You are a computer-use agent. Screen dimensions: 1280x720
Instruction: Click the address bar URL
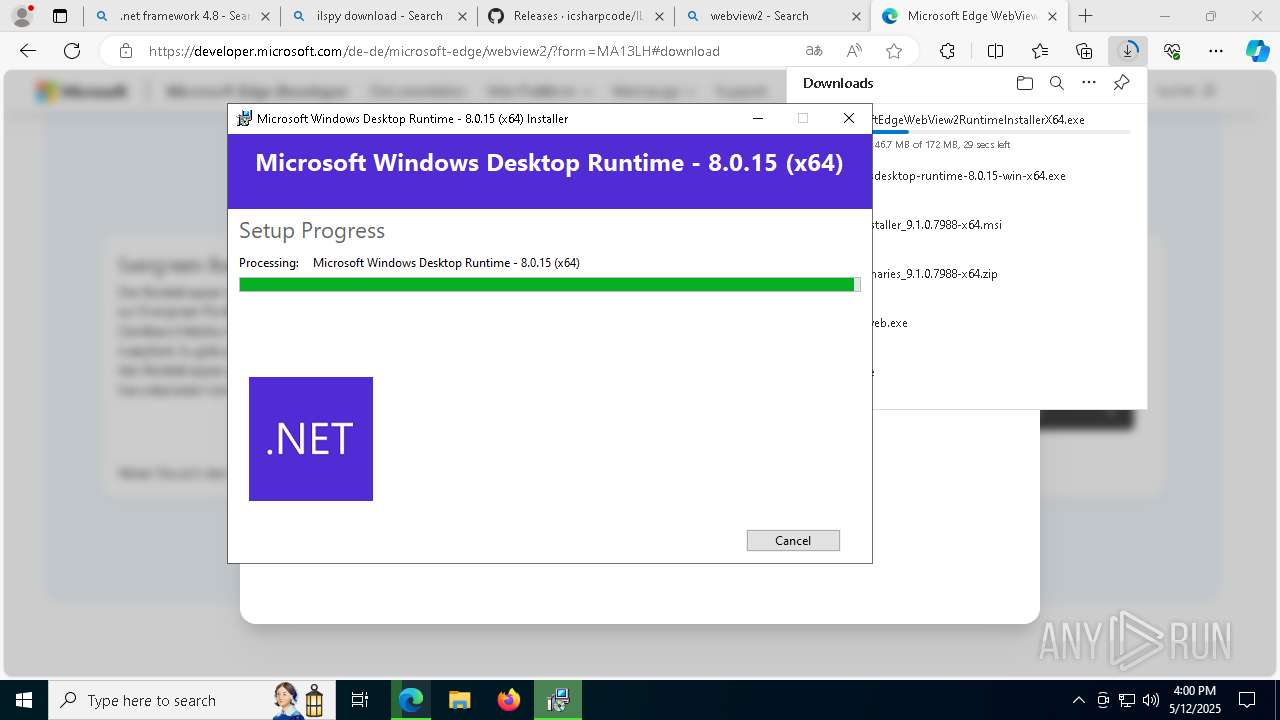[x=434, y=51]
